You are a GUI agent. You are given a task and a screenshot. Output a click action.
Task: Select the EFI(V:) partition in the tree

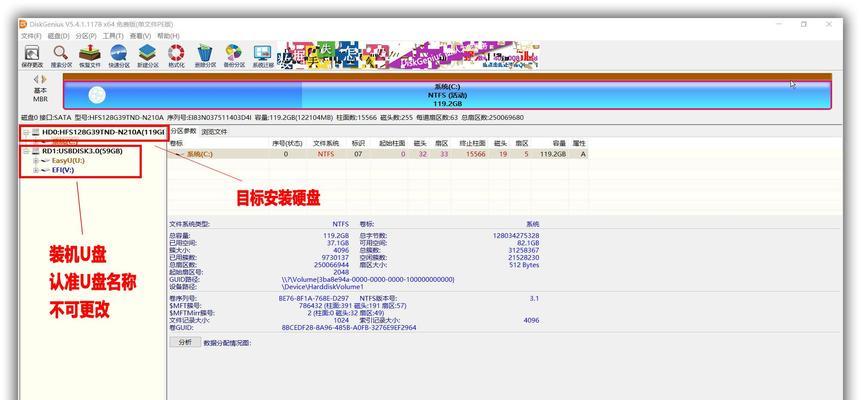tap(63, 170)
